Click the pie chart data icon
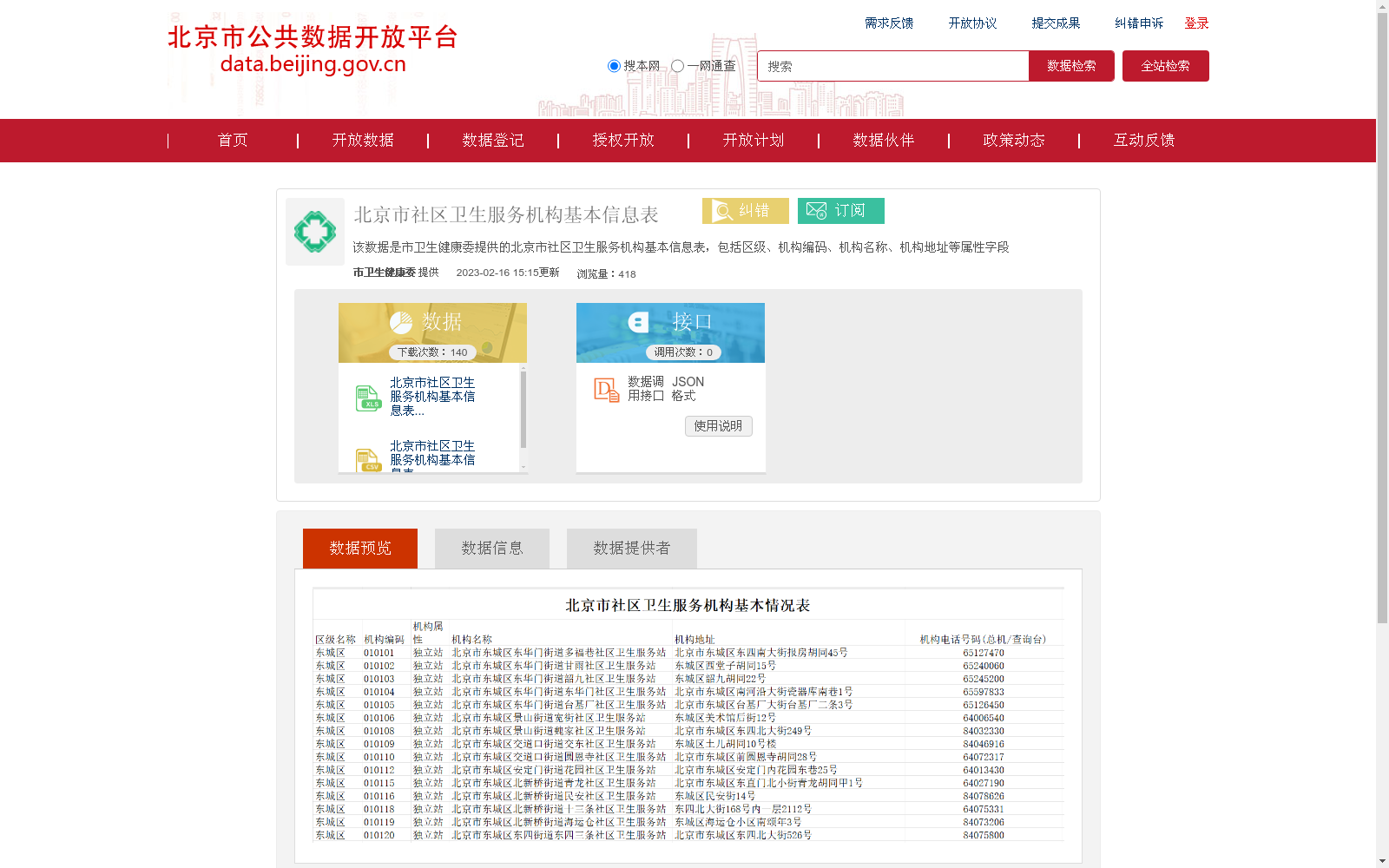 tap(401, 323)
